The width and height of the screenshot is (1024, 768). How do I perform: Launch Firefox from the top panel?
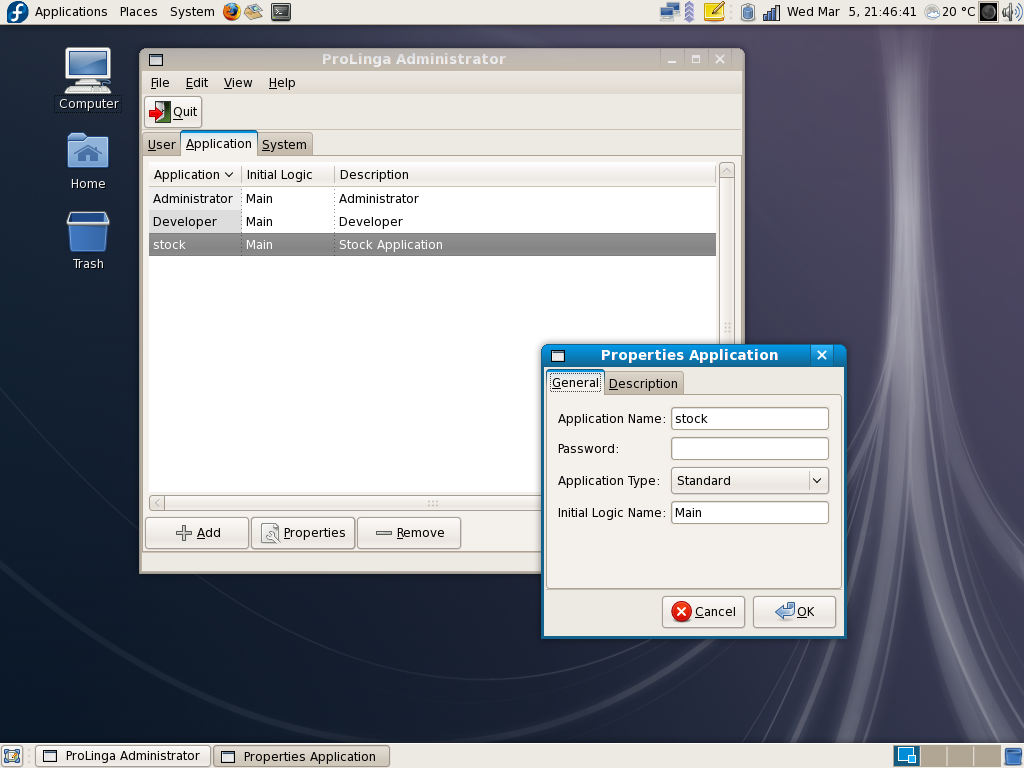coord(231,12)
